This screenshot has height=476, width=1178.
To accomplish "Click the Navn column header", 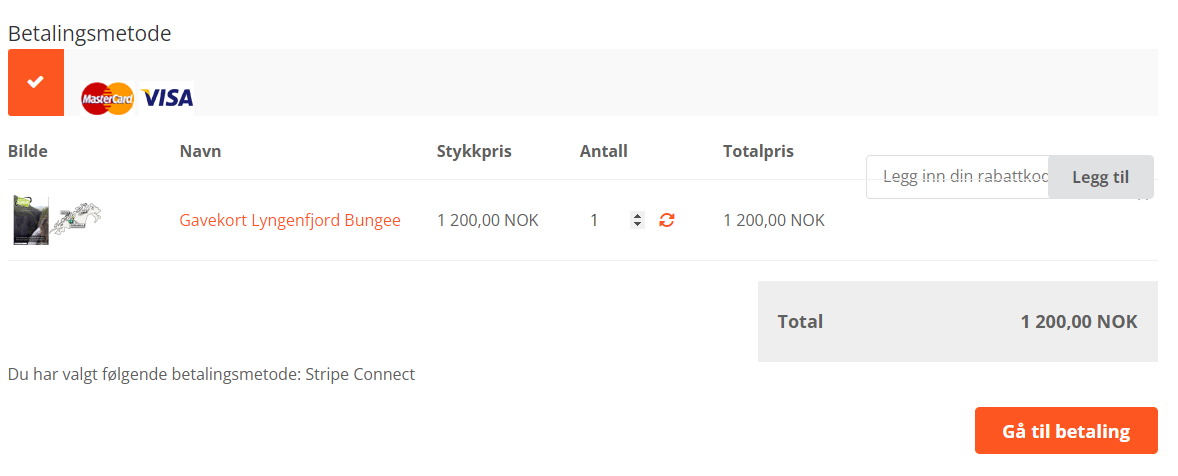I will 201,152.
